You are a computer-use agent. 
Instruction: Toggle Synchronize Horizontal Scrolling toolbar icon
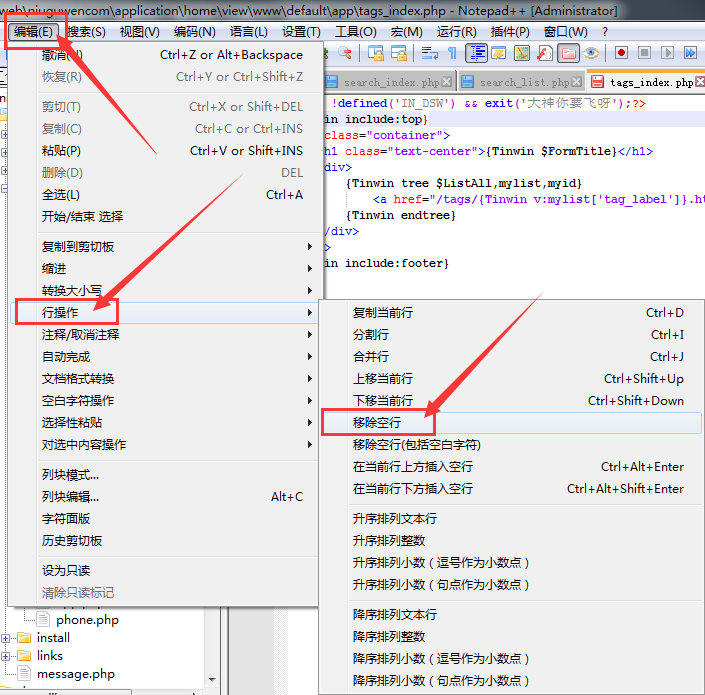pyautogui.click(x=398, y=53)
